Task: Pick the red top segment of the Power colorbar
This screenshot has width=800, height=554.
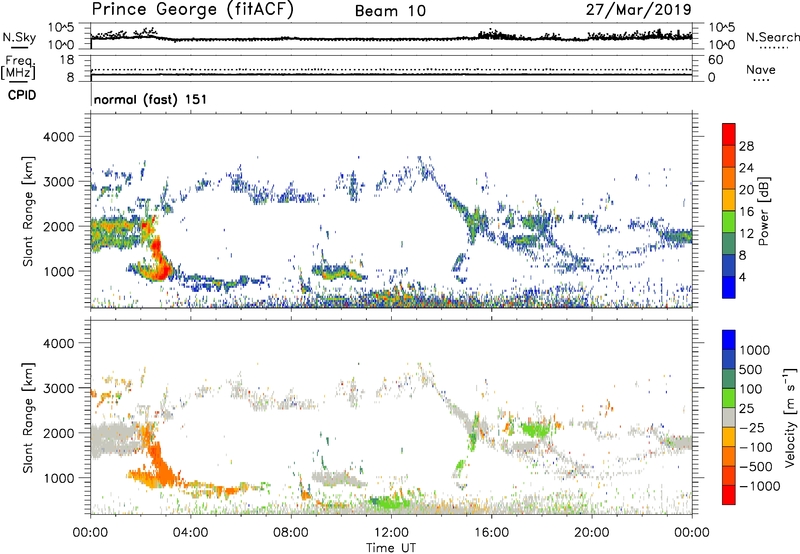Action: pyautogui.click(x=729, y=134)
